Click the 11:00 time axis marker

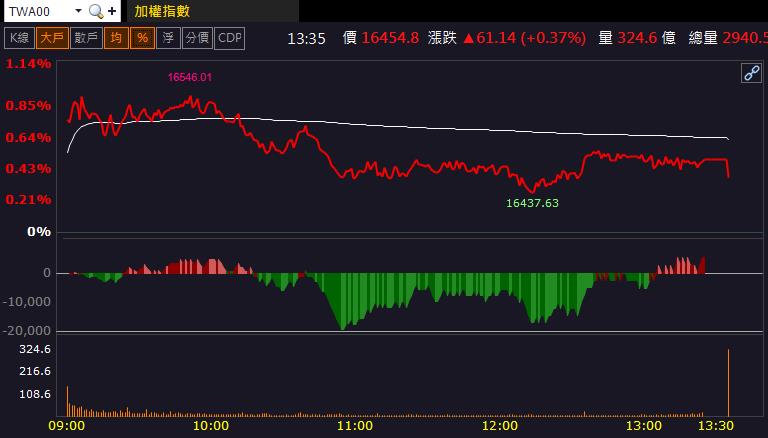[355, 426]
